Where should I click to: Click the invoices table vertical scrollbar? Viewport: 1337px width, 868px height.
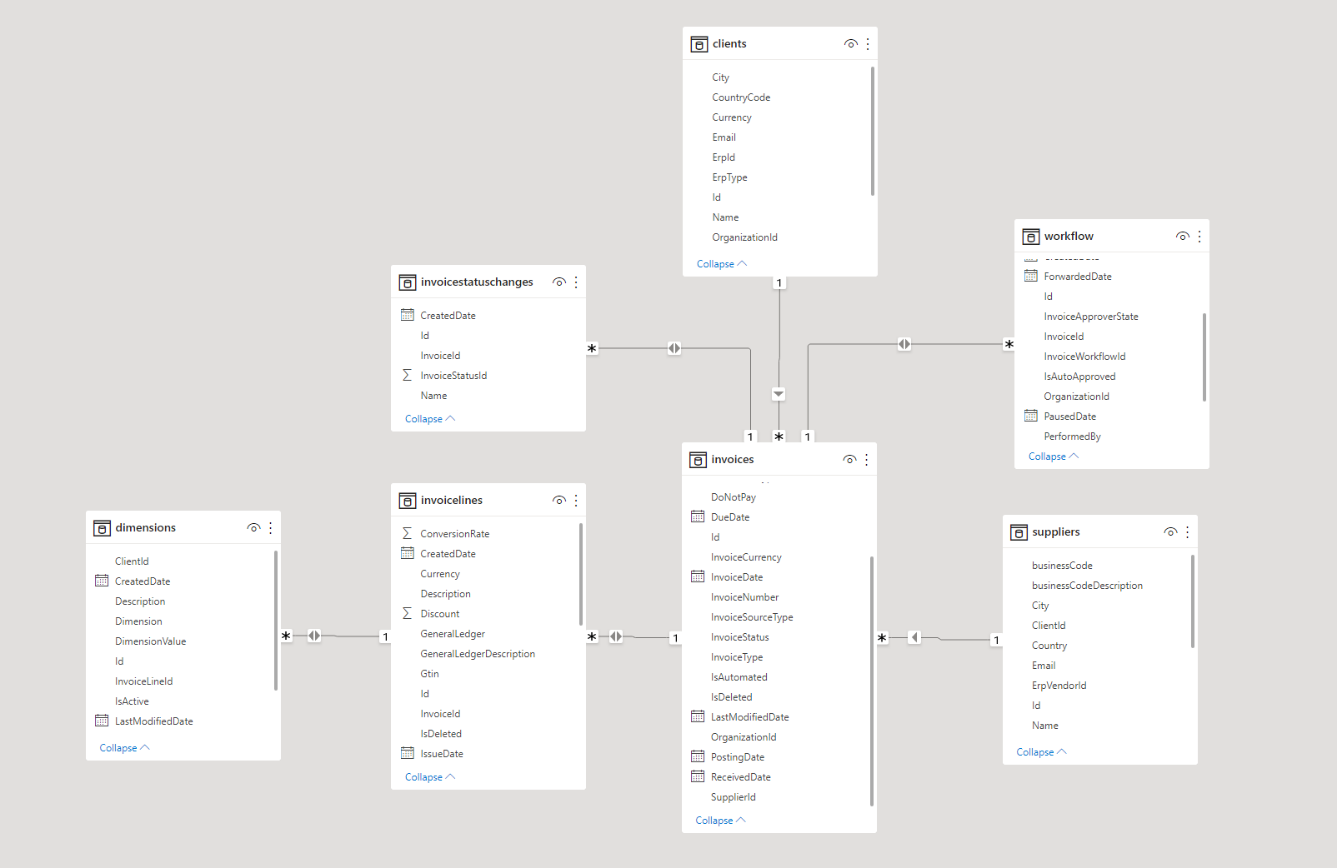click(871, 680)
